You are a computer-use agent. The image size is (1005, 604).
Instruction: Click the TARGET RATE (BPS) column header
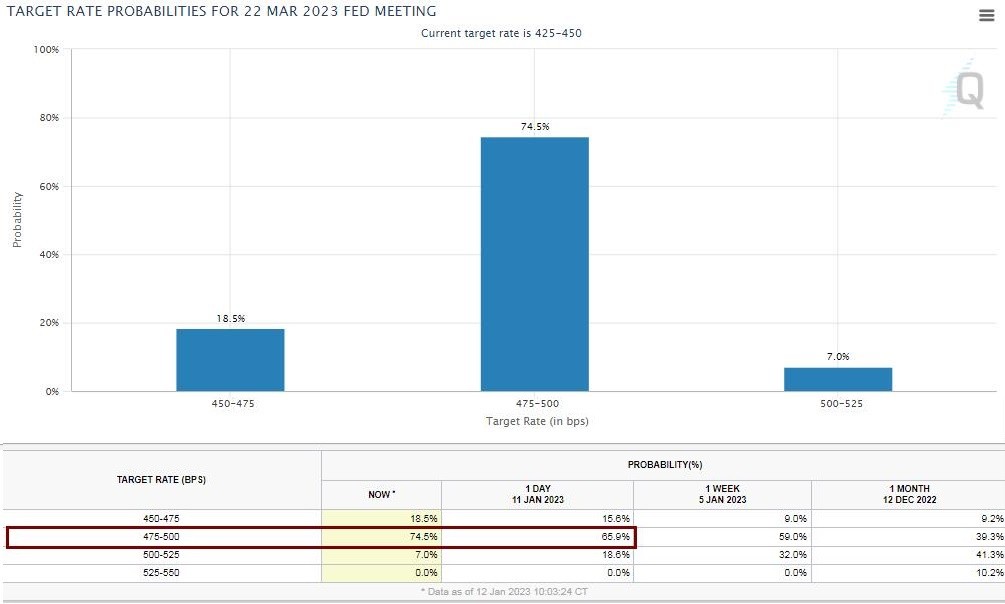point(161,480)
